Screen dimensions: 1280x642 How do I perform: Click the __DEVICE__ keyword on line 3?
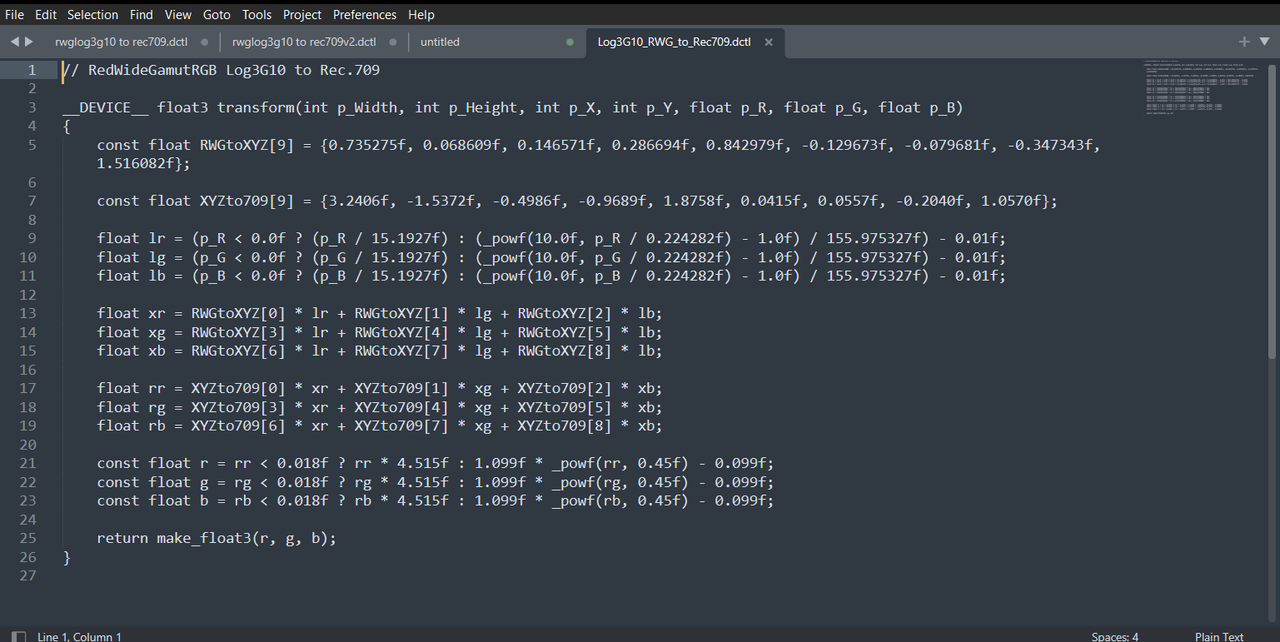[105, 107]
